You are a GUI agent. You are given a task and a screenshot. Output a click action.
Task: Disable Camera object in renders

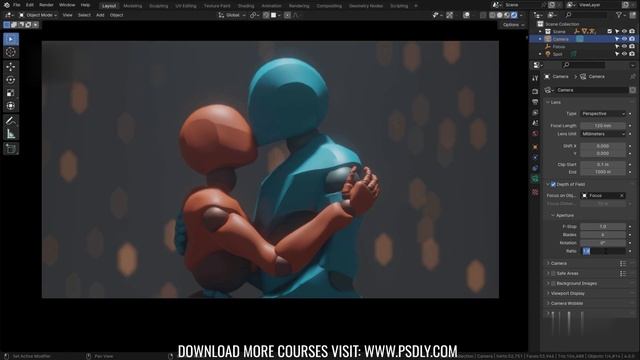(632, 39)
